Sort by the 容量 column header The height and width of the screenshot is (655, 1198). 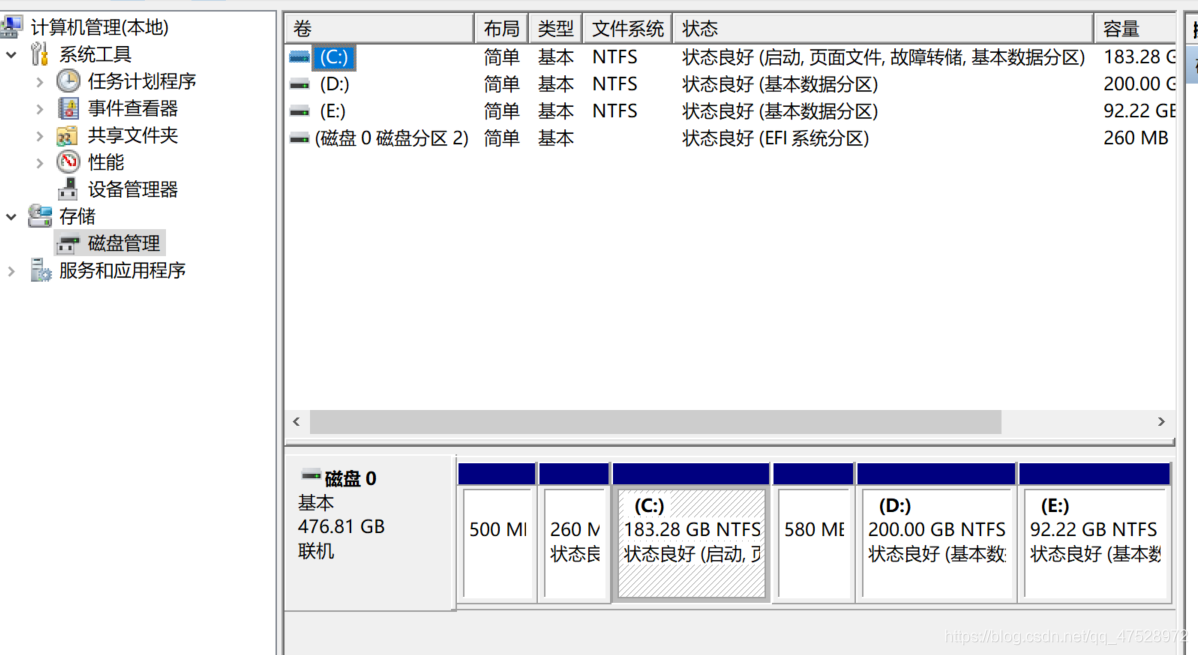tap(1135, 29)
